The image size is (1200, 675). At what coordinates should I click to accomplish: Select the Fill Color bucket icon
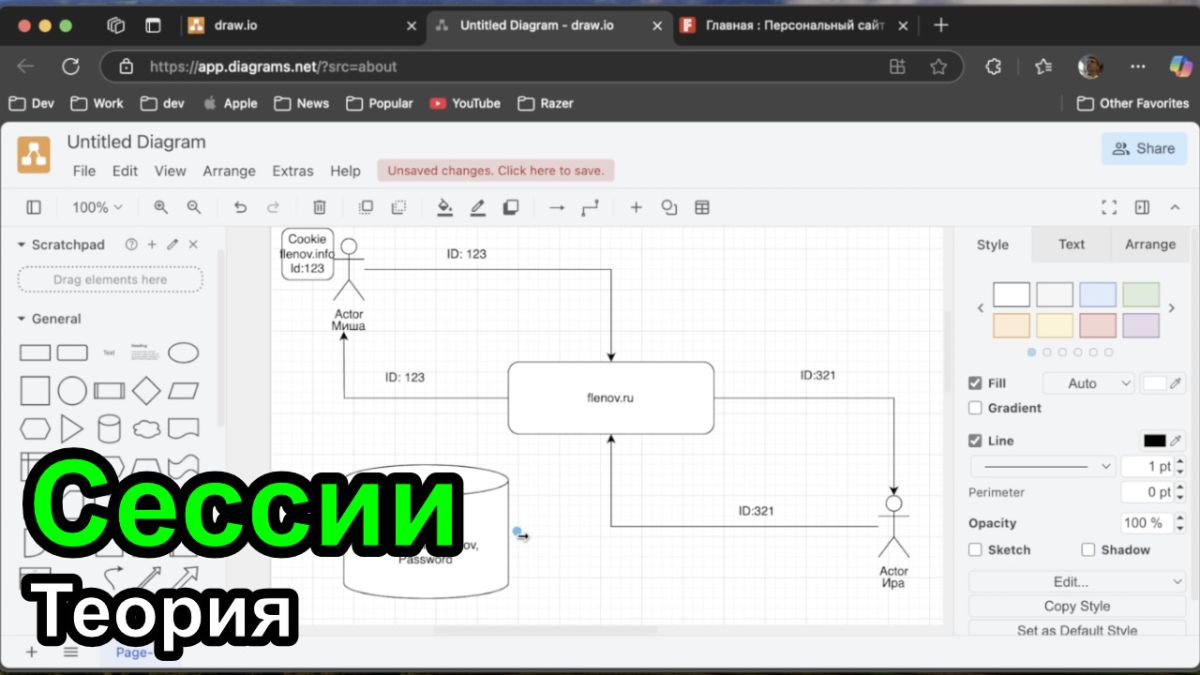click(x=445, y=207)
